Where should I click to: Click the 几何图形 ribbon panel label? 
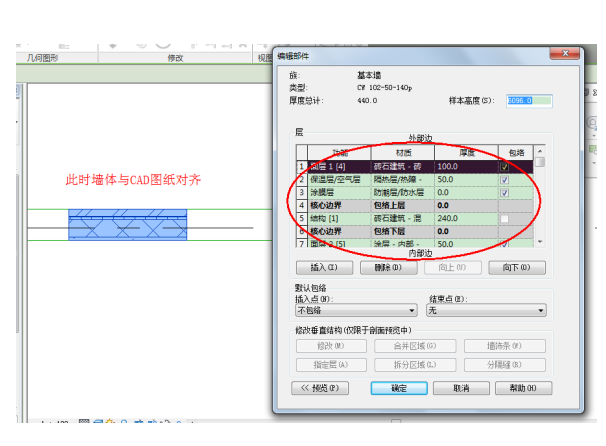(43, 58)
